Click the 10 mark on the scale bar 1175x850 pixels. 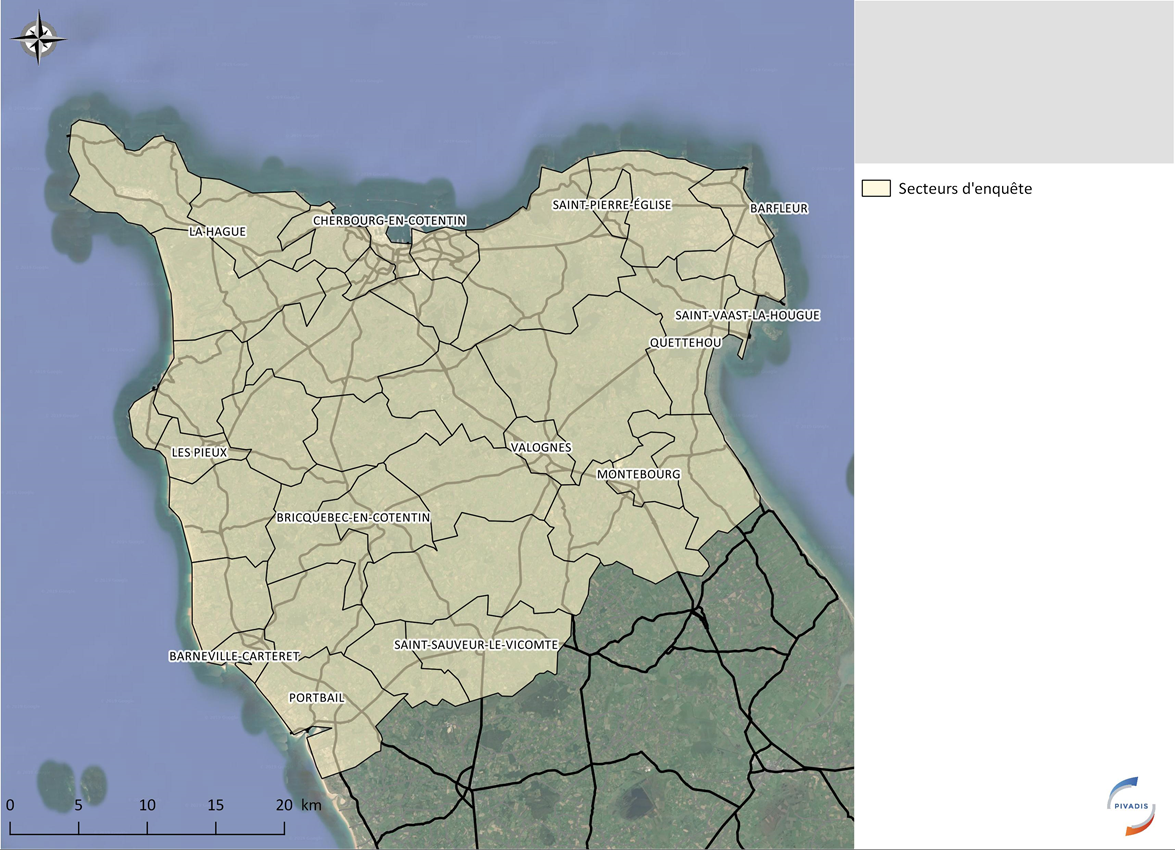coord(147,805)
